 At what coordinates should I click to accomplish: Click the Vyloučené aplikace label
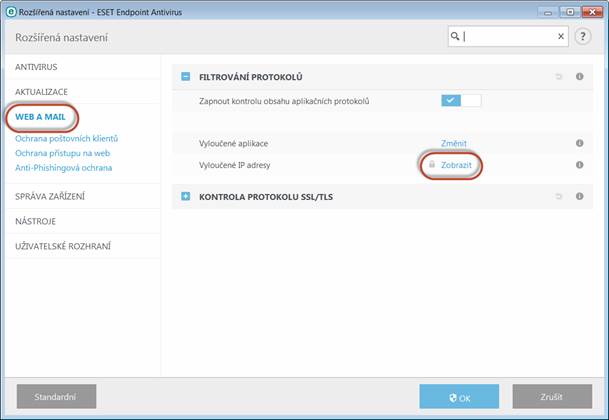[233, 143]
